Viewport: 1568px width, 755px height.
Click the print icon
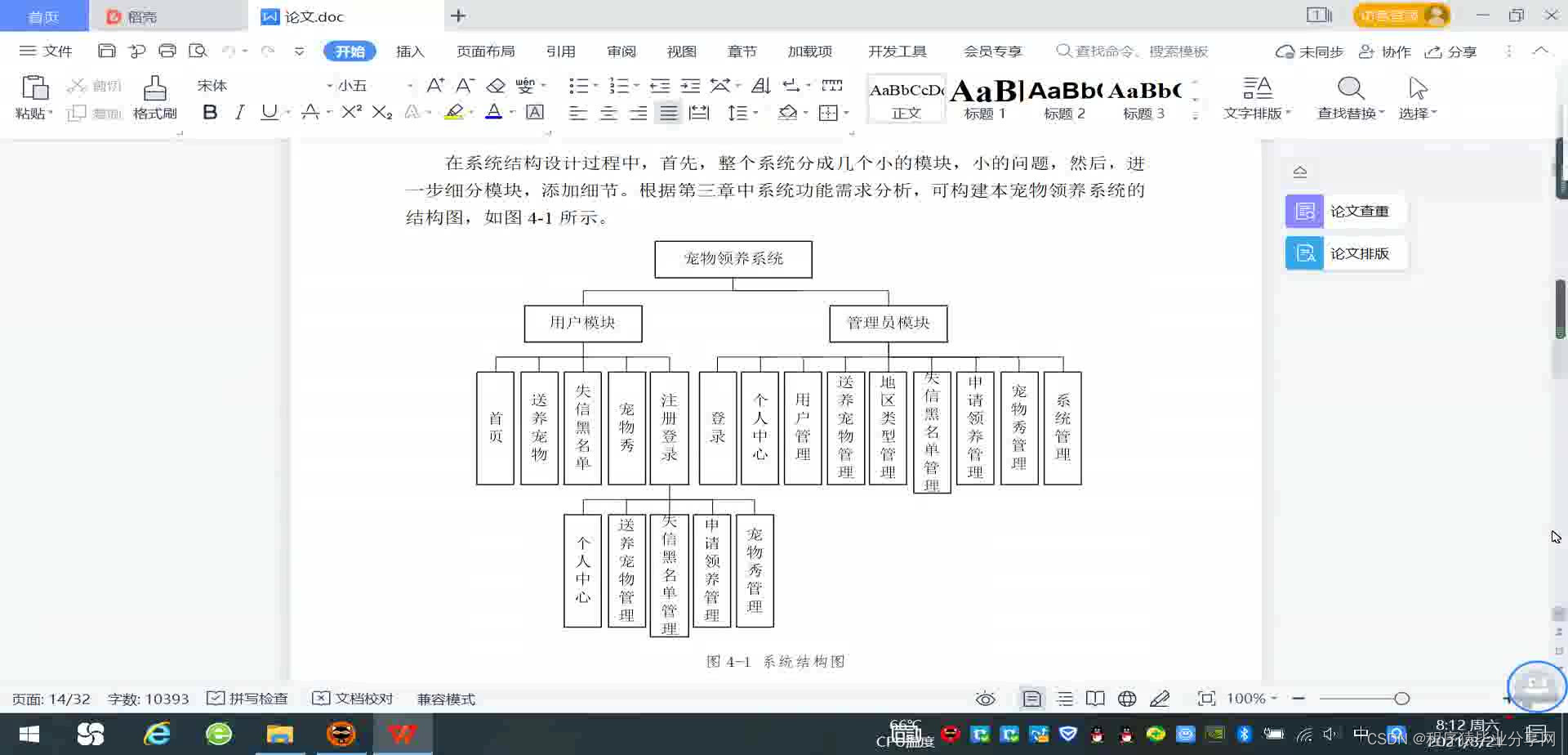click(167, 51)
